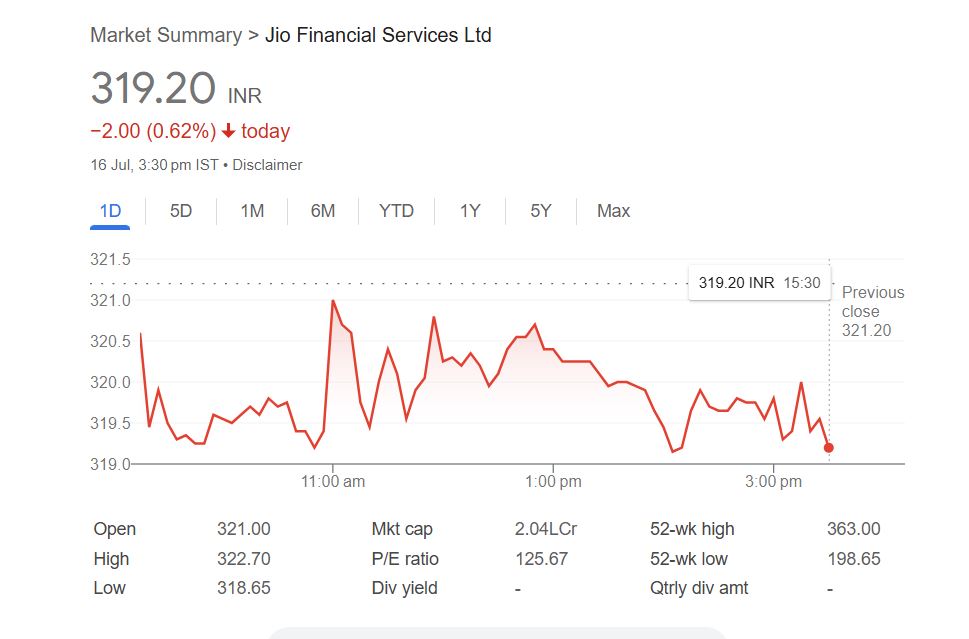Open the 5Y time range tab
969x639 pixels.
click(x=541, y=211)
